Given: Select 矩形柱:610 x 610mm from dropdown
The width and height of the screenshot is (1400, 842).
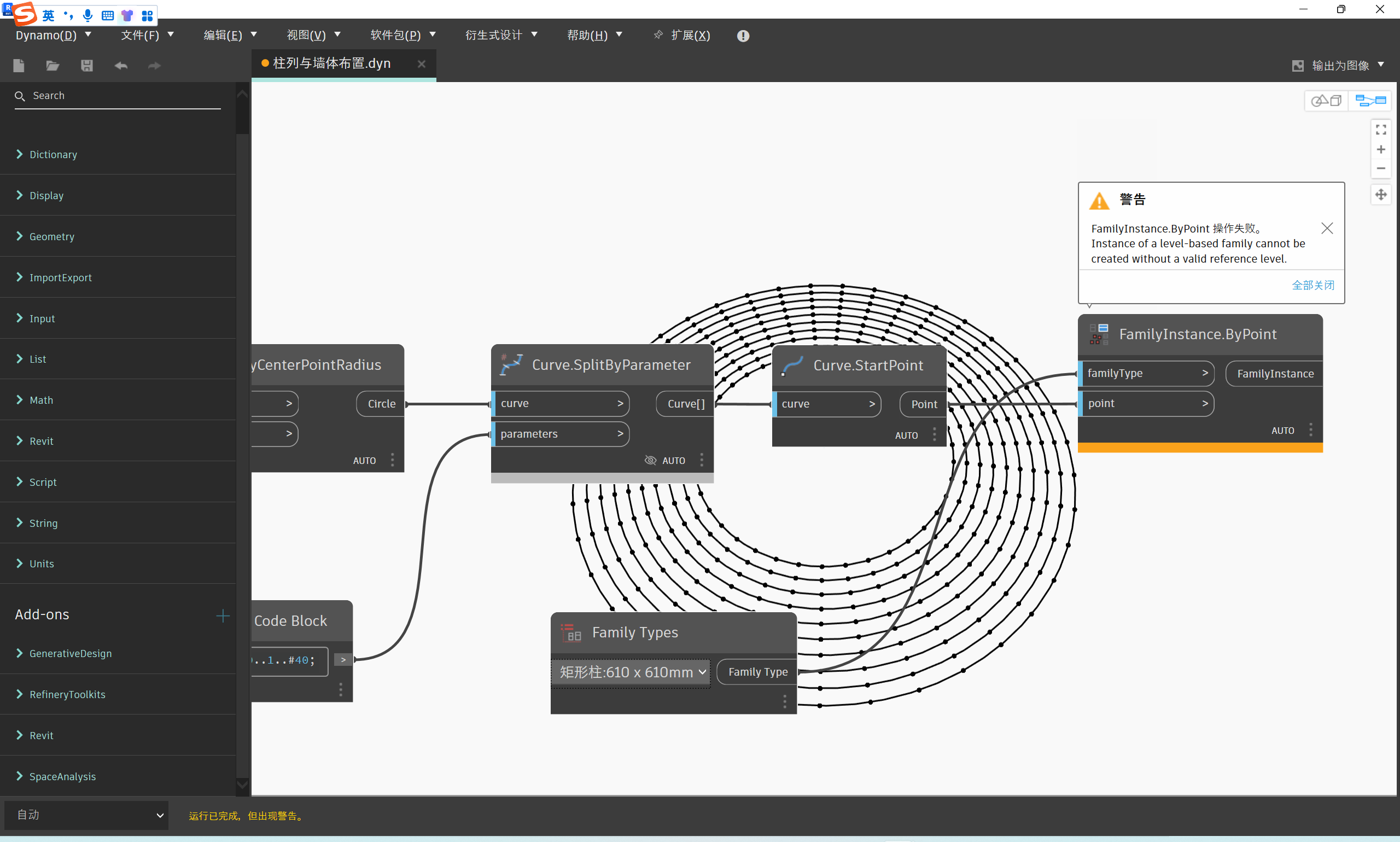Looking at the screenshot, I should tap(631, 671).
